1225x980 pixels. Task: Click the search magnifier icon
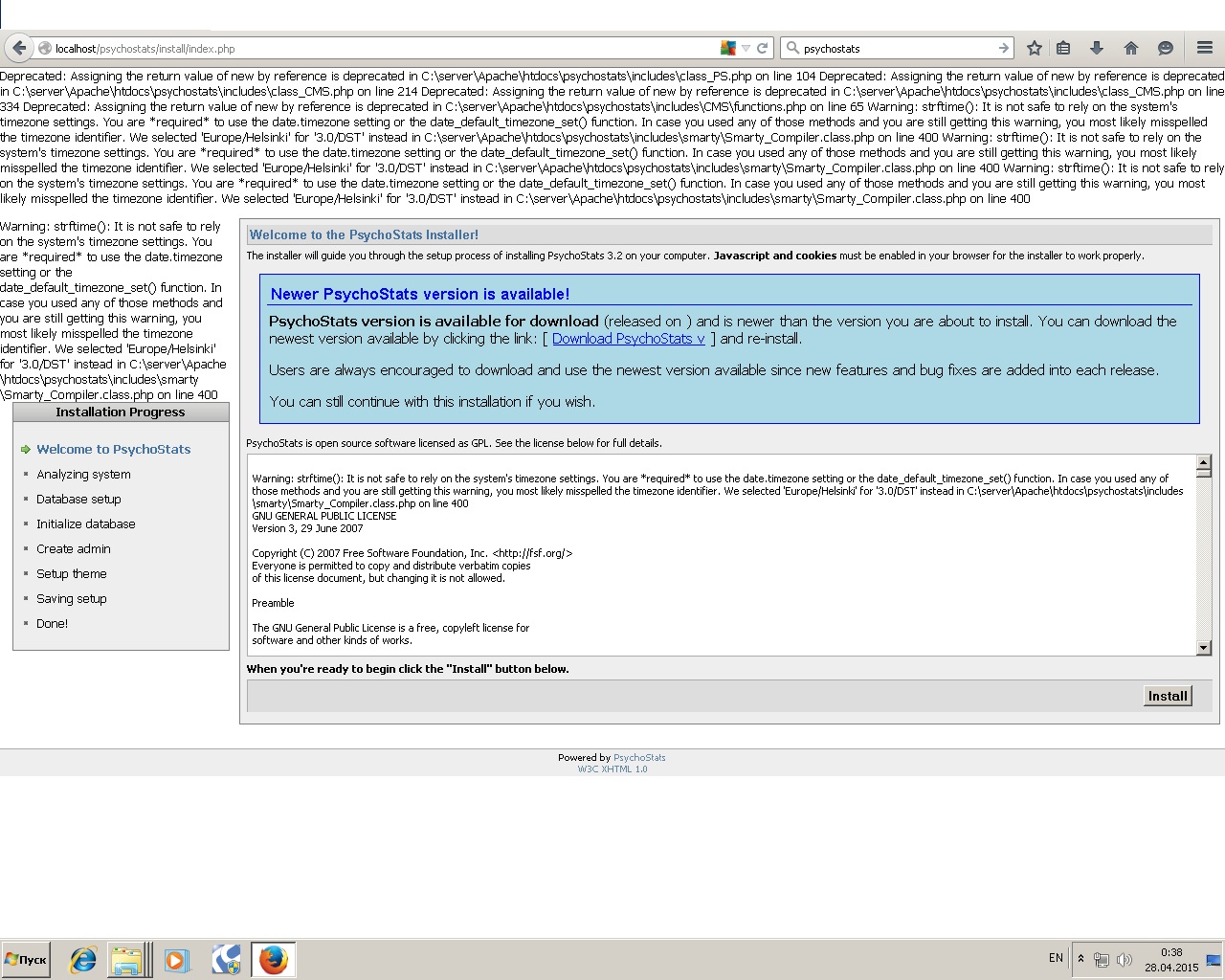coord(792,48)
